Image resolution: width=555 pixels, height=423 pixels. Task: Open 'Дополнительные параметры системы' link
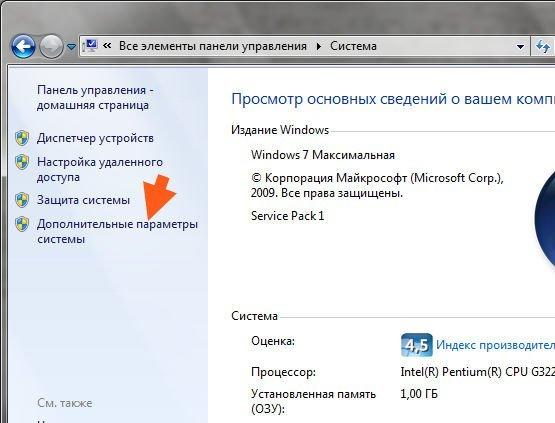(117, 231)
